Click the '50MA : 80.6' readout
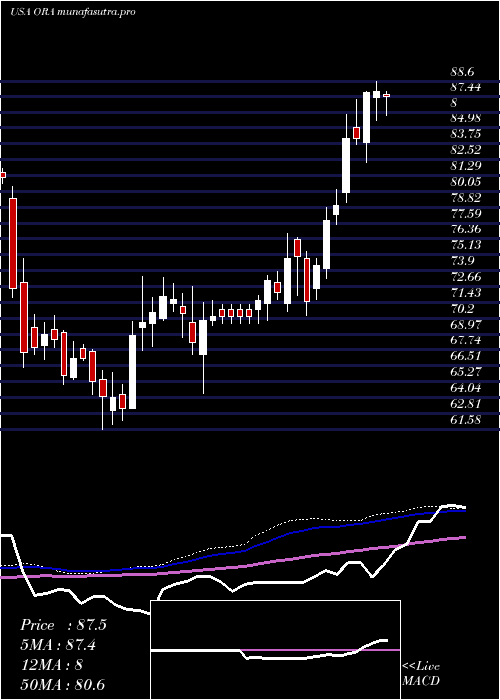The height and width of the screenshot is (700, 500). [x=62, y=684]
